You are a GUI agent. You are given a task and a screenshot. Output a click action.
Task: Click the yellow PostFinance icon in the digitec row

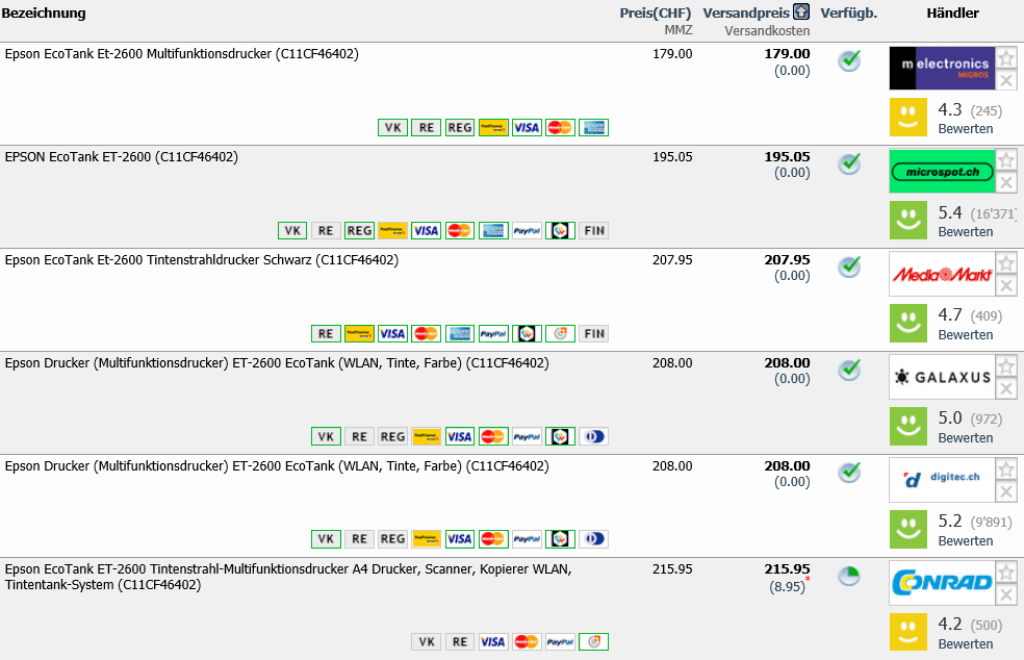tap(426, 539)
